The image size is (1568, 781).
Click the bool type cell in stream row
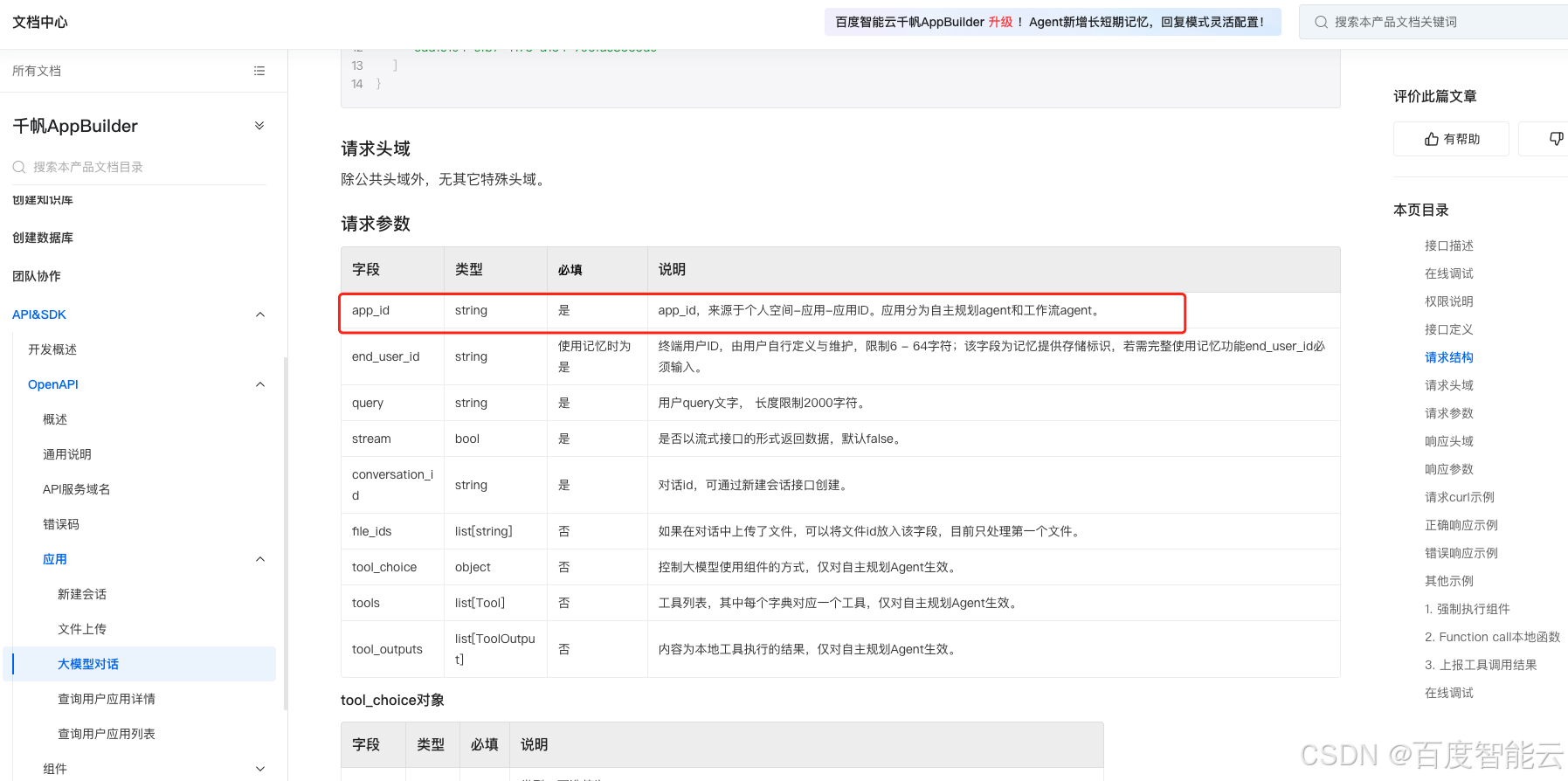(x=495, y=439)
